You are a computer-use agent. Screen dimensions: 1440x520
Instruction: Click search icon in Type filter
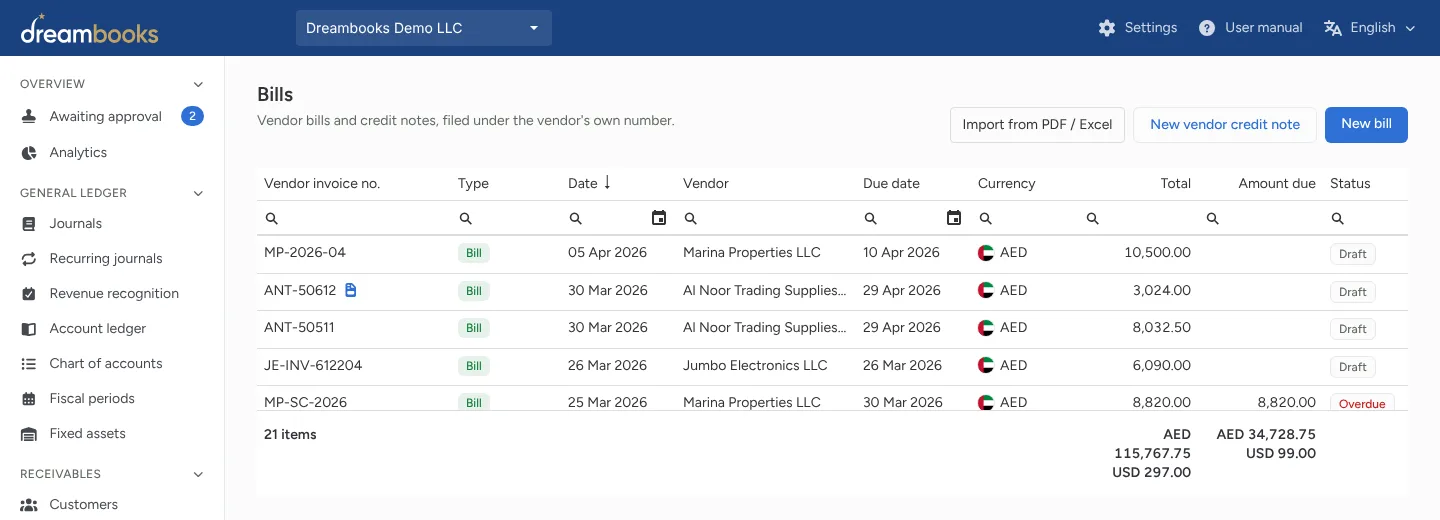coord(466,218)
